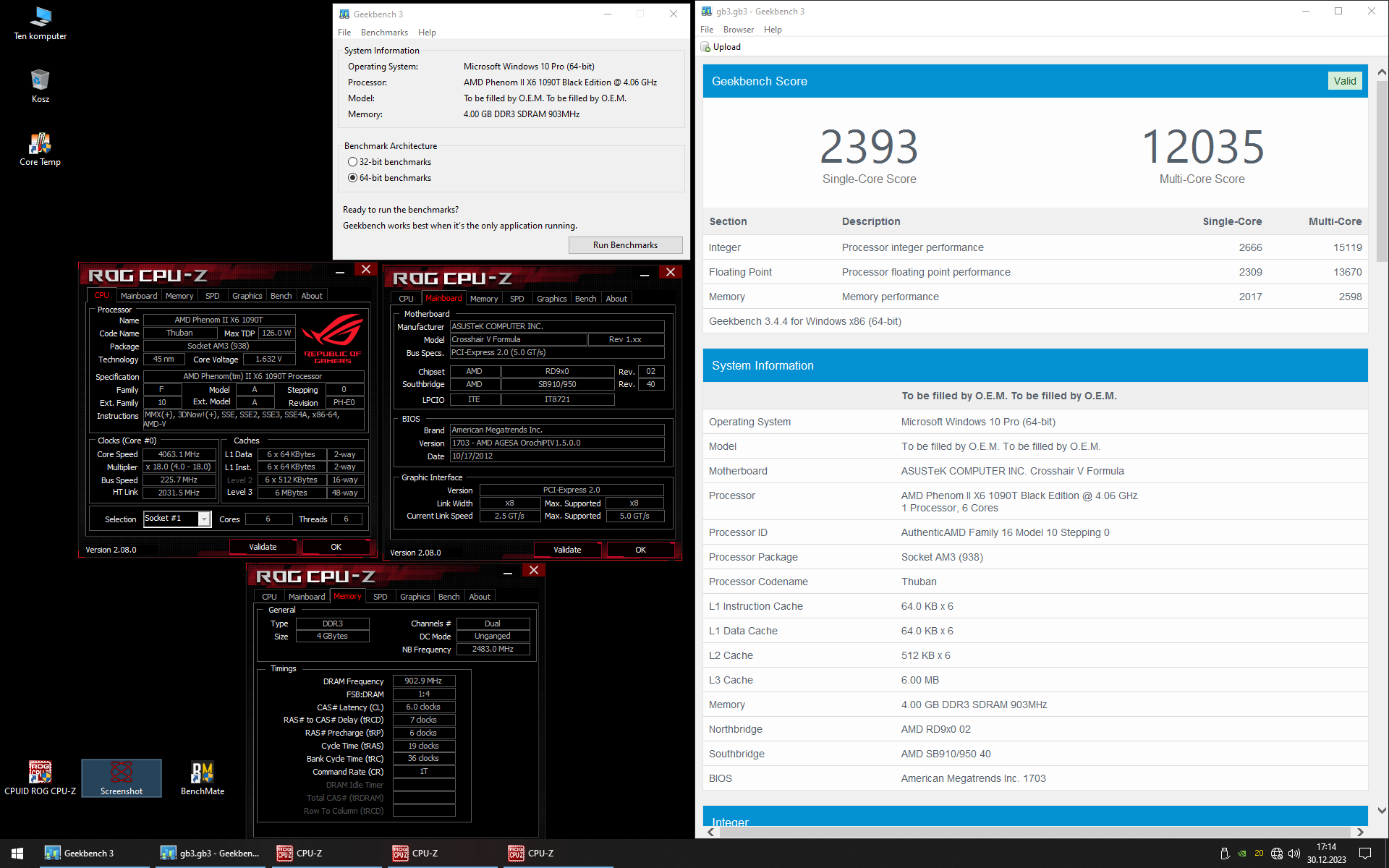Click Integer row in score table
The image size is (1389, 868).
click(x=1035, y=247)
